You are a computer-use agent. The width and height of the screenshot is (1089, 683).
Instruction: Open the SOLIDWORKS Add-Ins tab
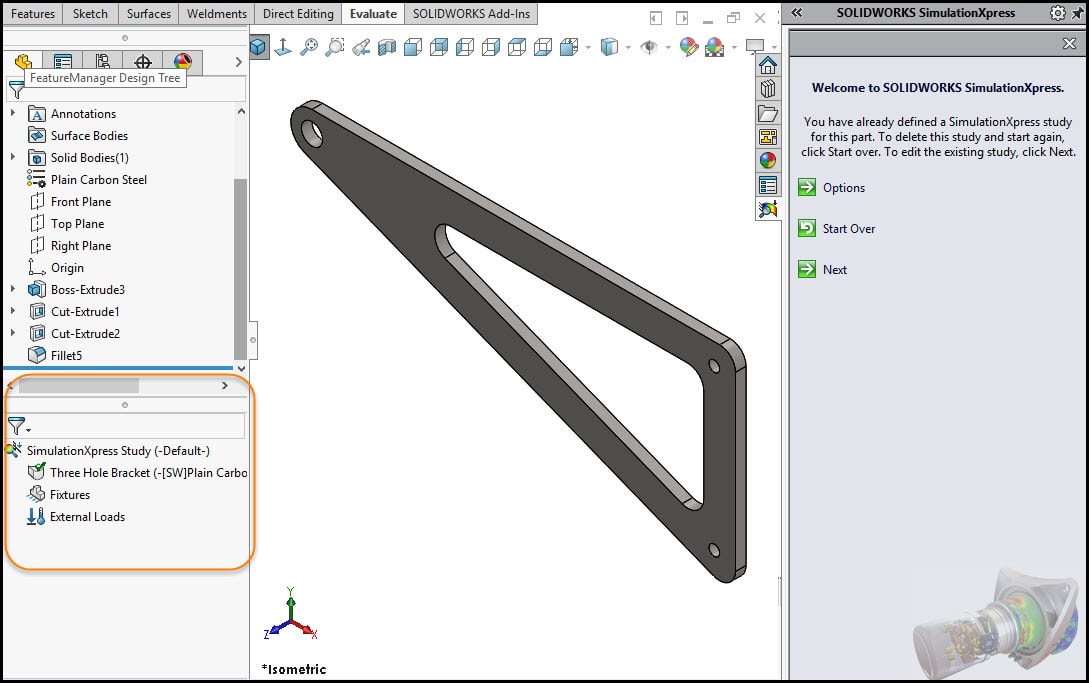[x=471, y=14]
